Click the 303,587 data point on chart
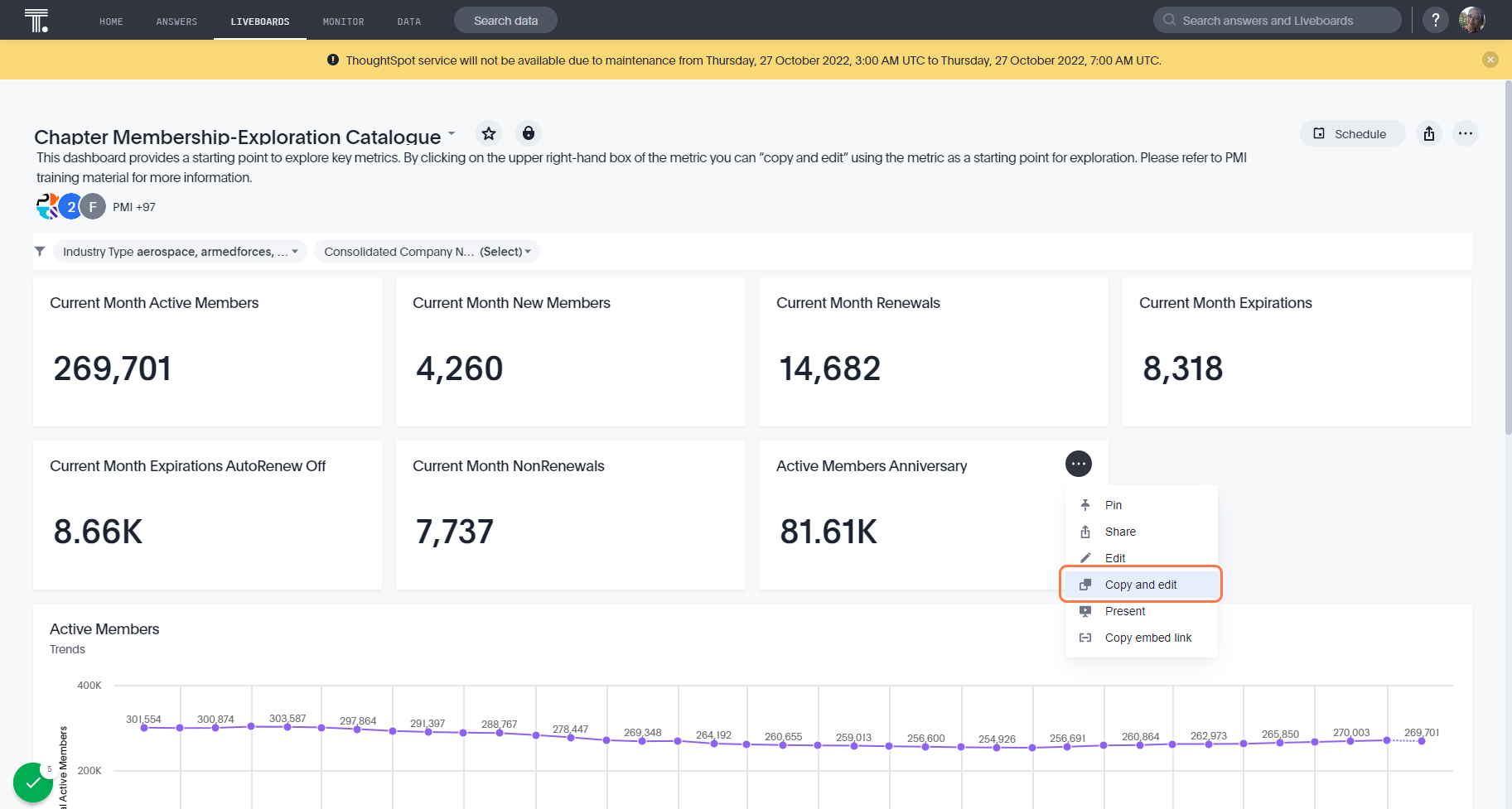Screen dimensions: 1512x809 tap(287, 727)
